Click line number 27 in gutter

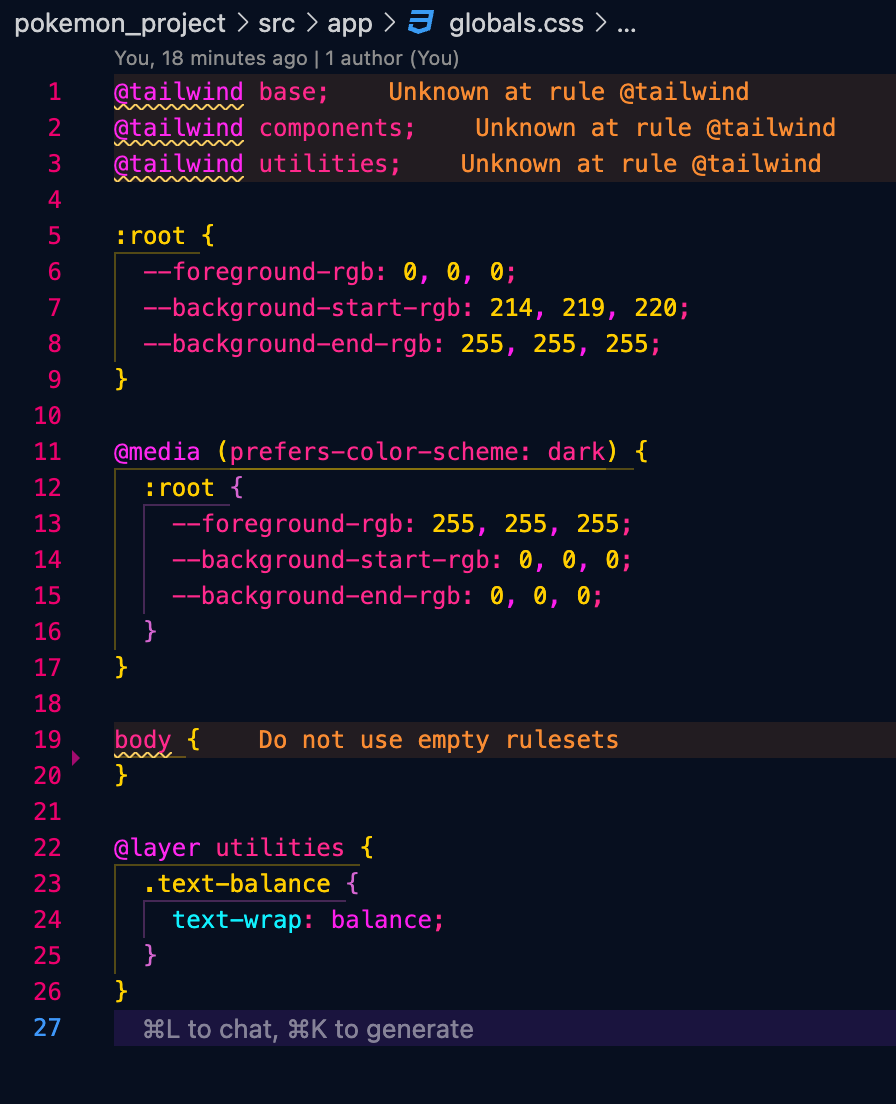tap(47, 1027)
